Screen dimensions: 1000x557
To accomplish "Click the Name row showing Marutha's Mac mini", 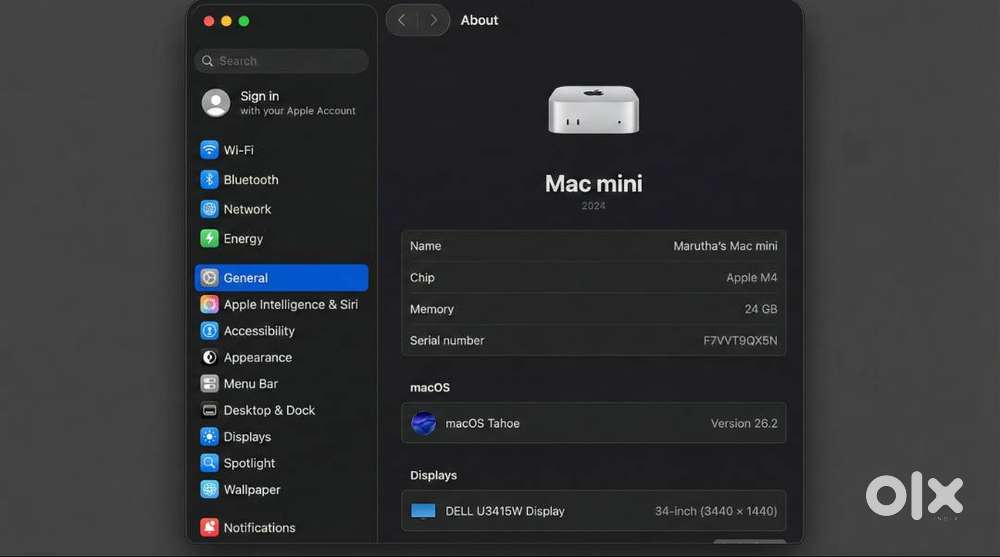I will [x=593, y=246].
